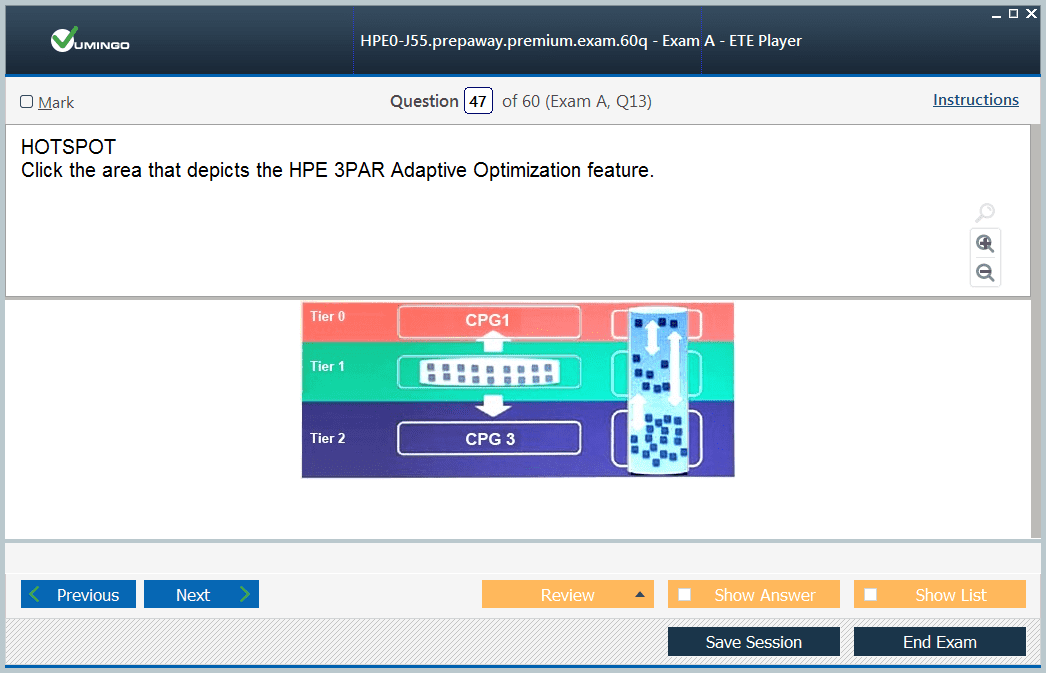Enable the Show List checkbox
Screen dimensions: 1046x673
point(871,595)
